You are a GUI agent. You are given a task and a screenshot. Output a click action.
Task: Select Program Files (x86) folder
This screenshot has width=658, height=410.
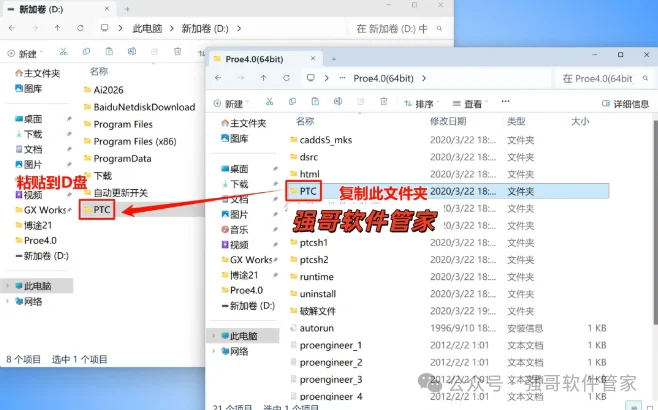(x=130, y=141)
